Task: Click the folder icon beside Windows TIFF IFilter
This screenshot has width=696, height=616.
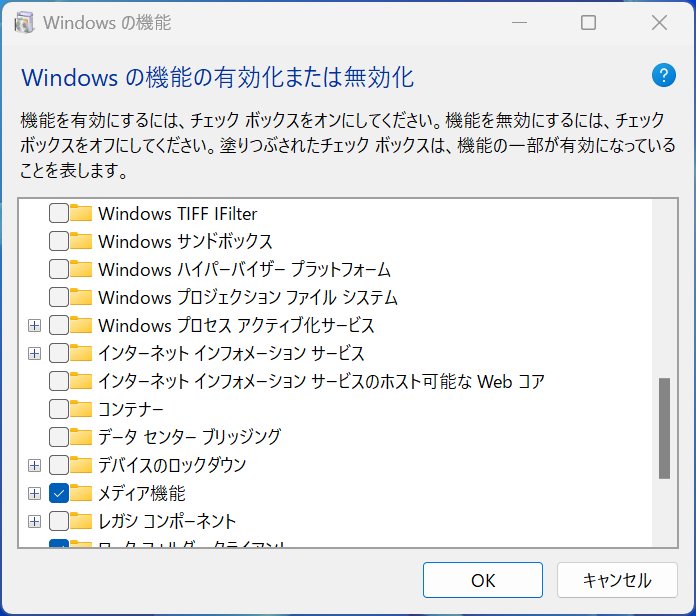Action: (x=81, y=213)
